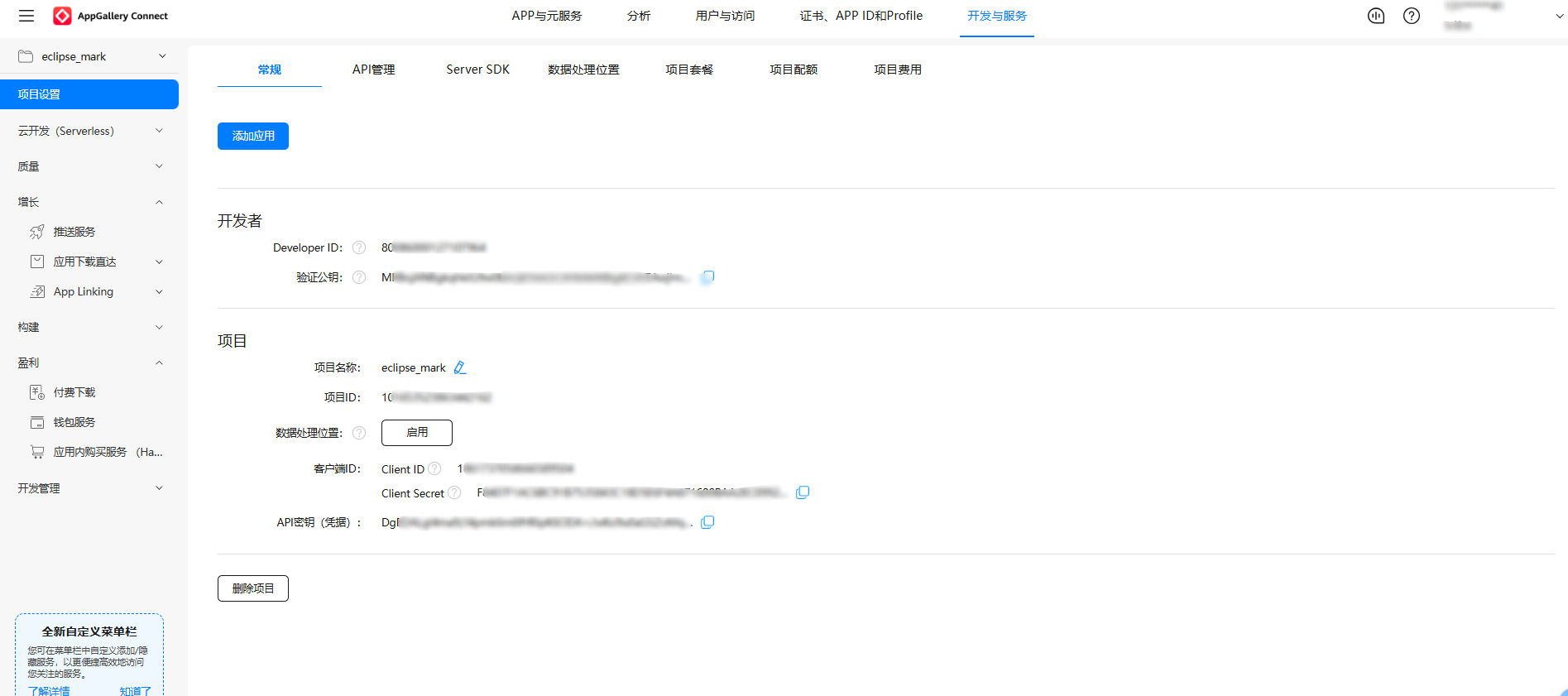Image resolution: width=1568 pixels, height=696 pixels.
Task: Expand the 应用下载直达 submenu
Action: coord(159,262)
